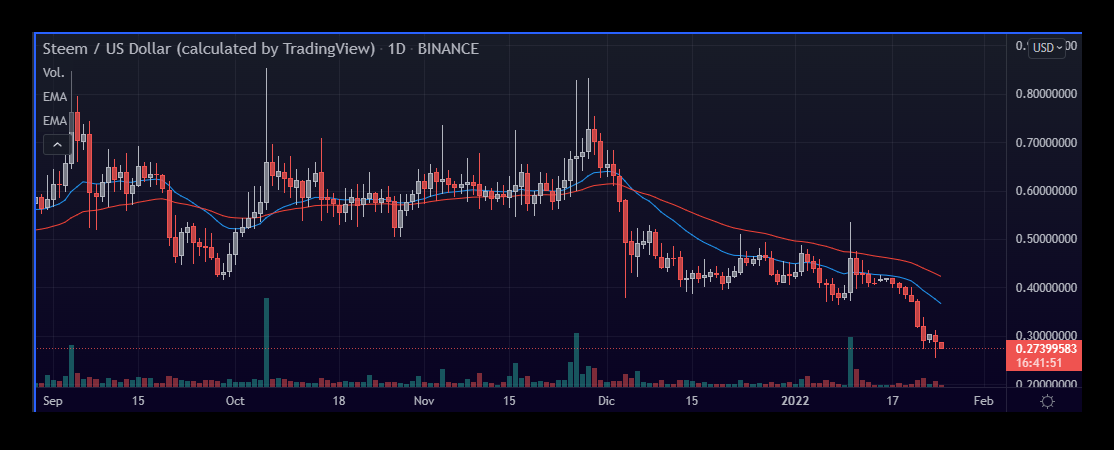
Task: Click the Nov date label on time axis
Action: click(x=423, y=401)
